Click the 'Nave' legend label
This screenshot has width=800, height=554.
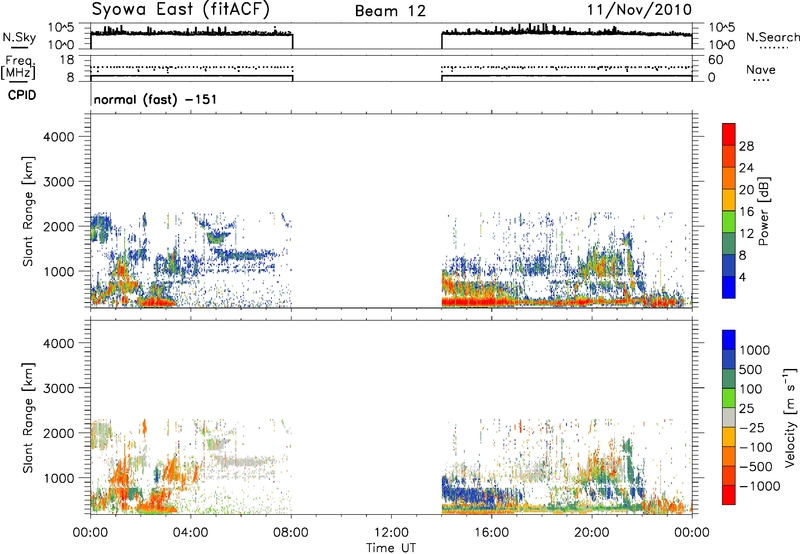[761, 70]
